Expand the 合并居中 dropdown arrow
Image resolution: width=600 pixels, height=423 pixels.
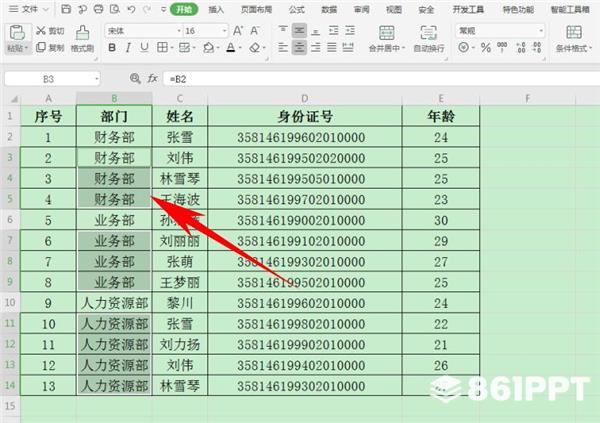tap(403, 48)
